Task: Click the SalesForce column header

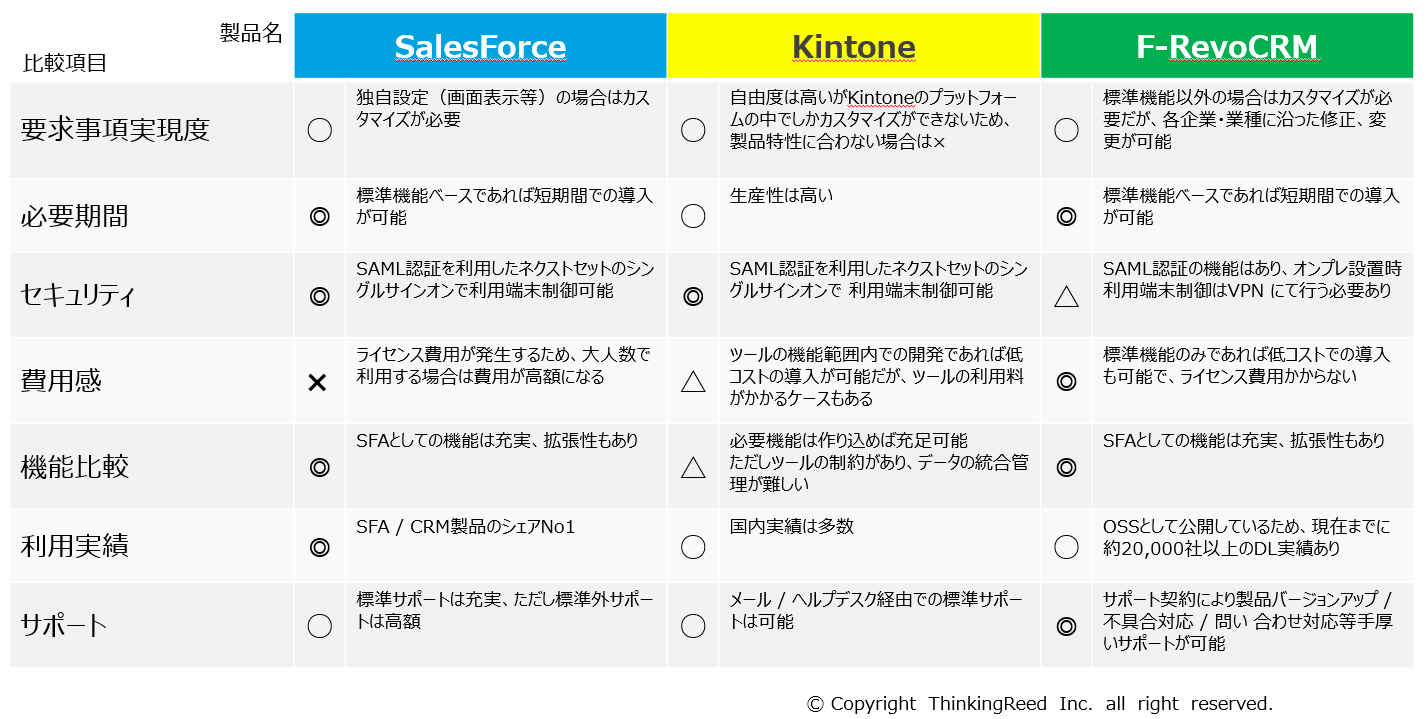Action: pyautogui.click(x=480, y=46)
